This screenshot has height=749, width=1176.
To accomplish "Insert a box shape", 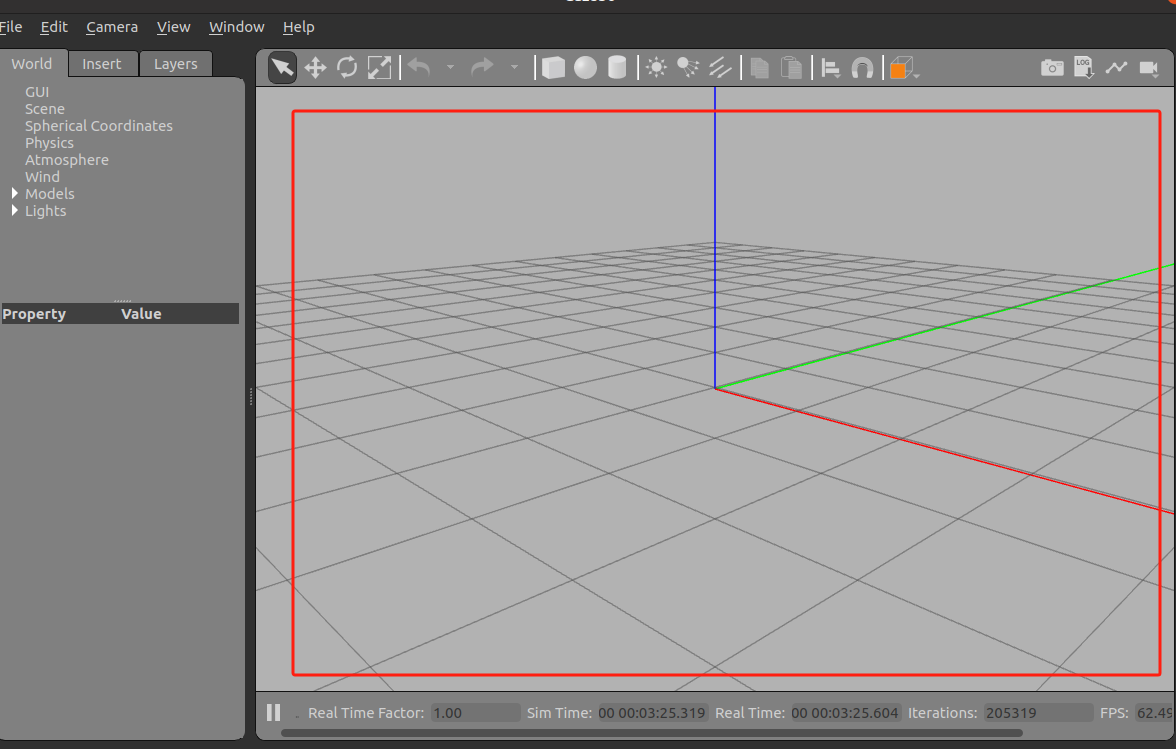I will [554, 68].
